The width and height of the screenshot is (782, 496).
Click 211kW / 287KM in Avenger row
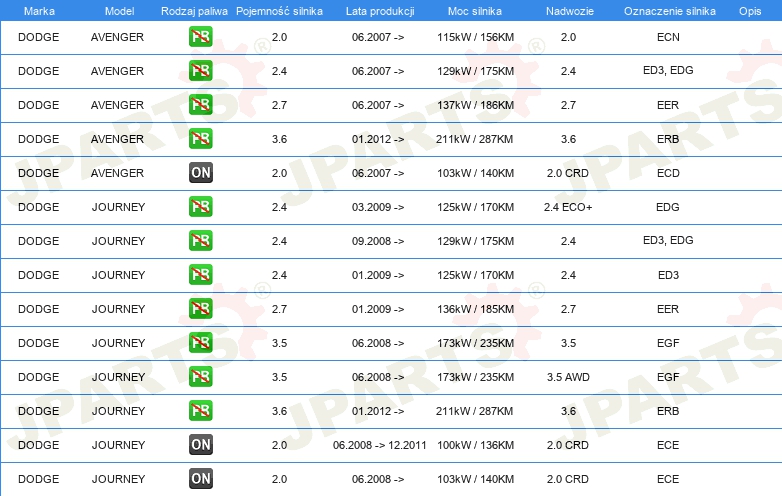tap(474, 139)
